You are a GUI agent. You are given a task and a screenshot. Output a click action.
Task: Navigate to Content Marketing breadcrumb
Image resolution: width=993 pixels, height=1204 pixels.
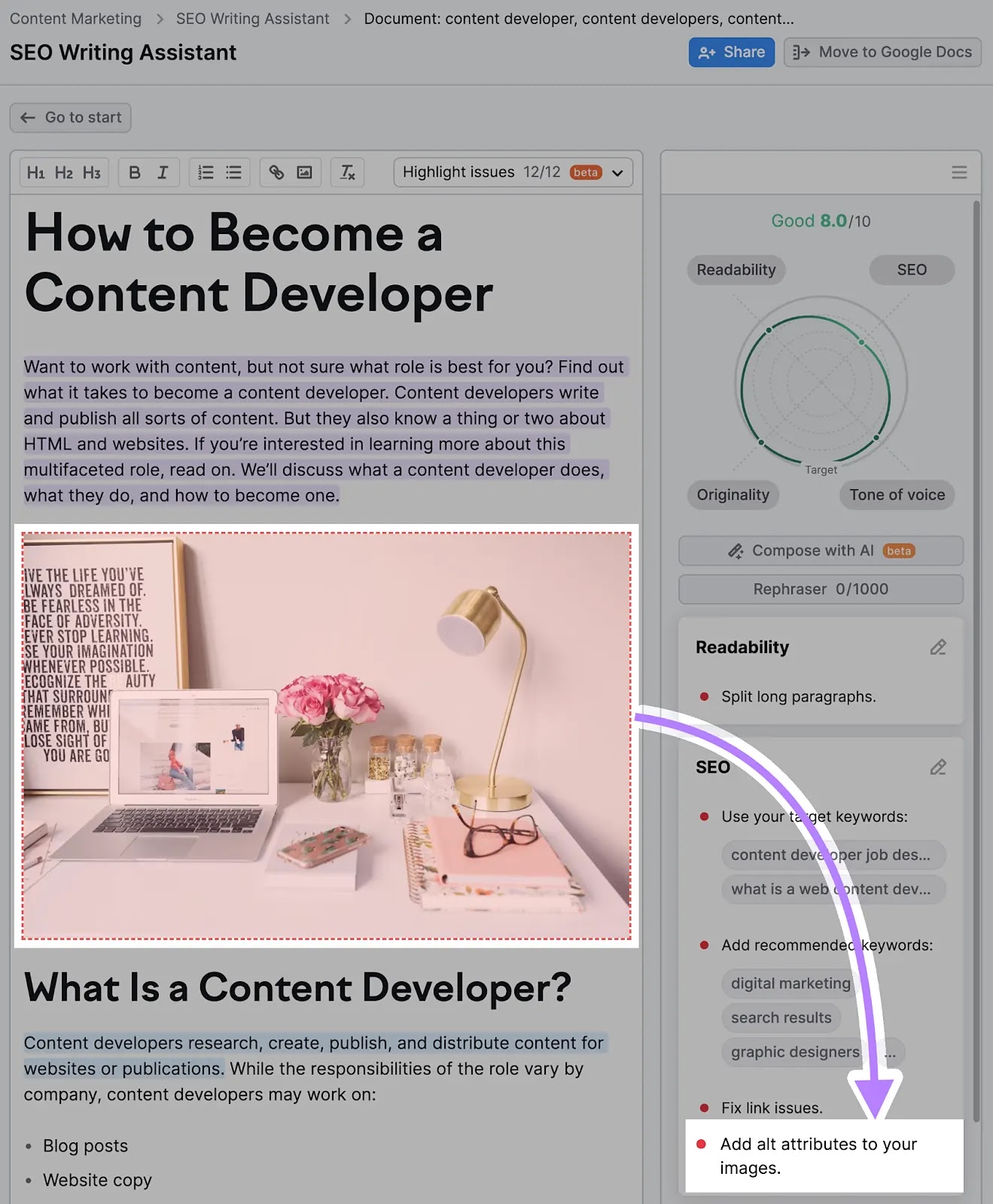pos(75,19)
